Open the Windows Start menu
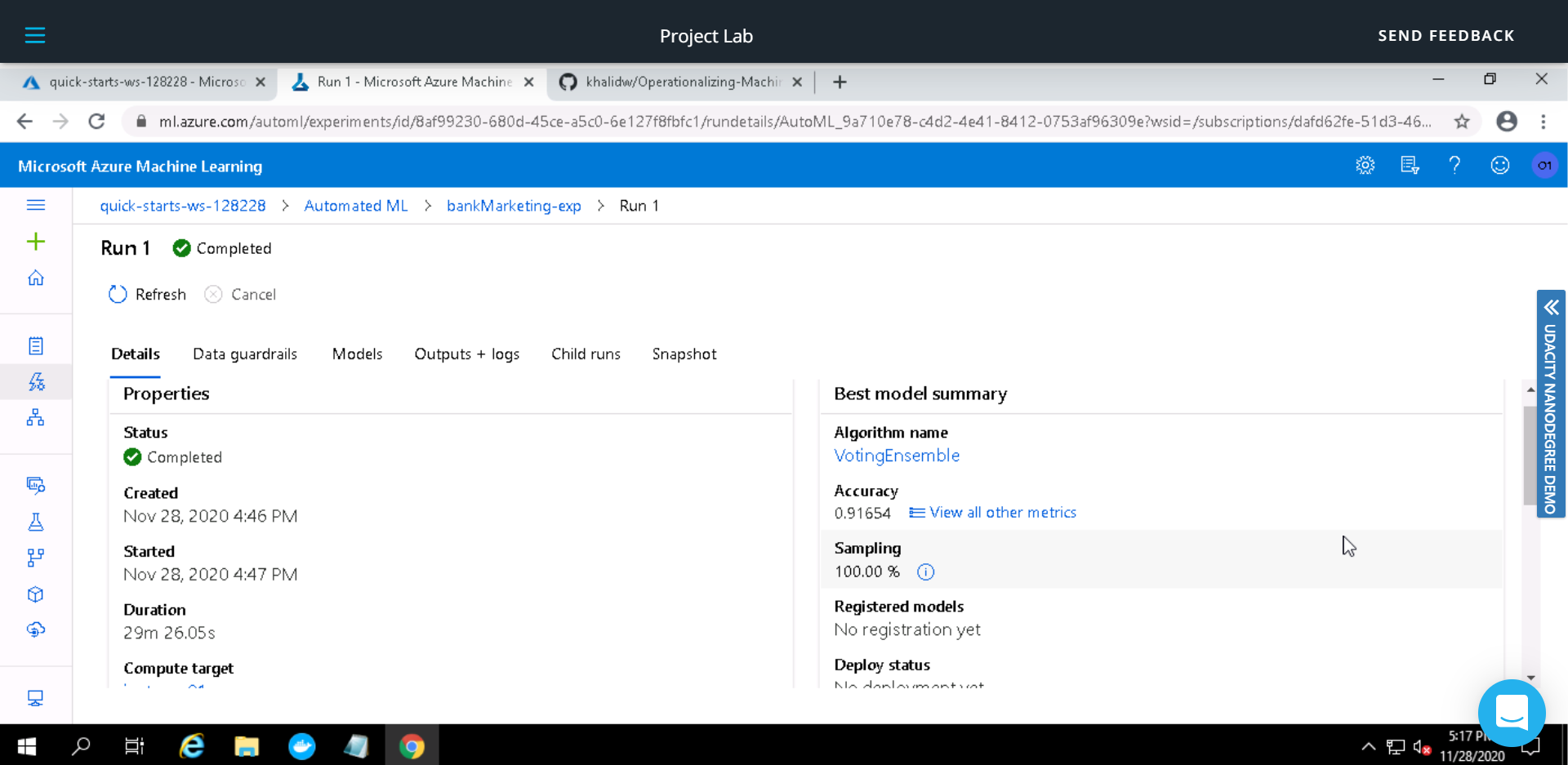 click(x=27, y=746)
